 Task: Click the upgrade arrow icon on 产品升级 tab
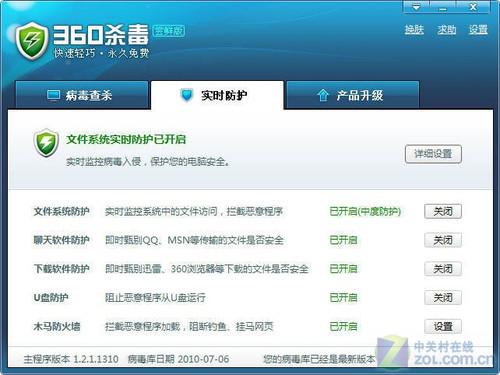click(x=323, y=95)
